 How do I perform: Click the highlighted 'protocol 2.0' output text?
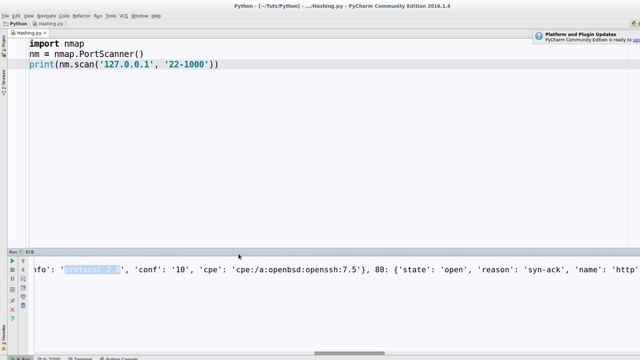tap(92, 269)
